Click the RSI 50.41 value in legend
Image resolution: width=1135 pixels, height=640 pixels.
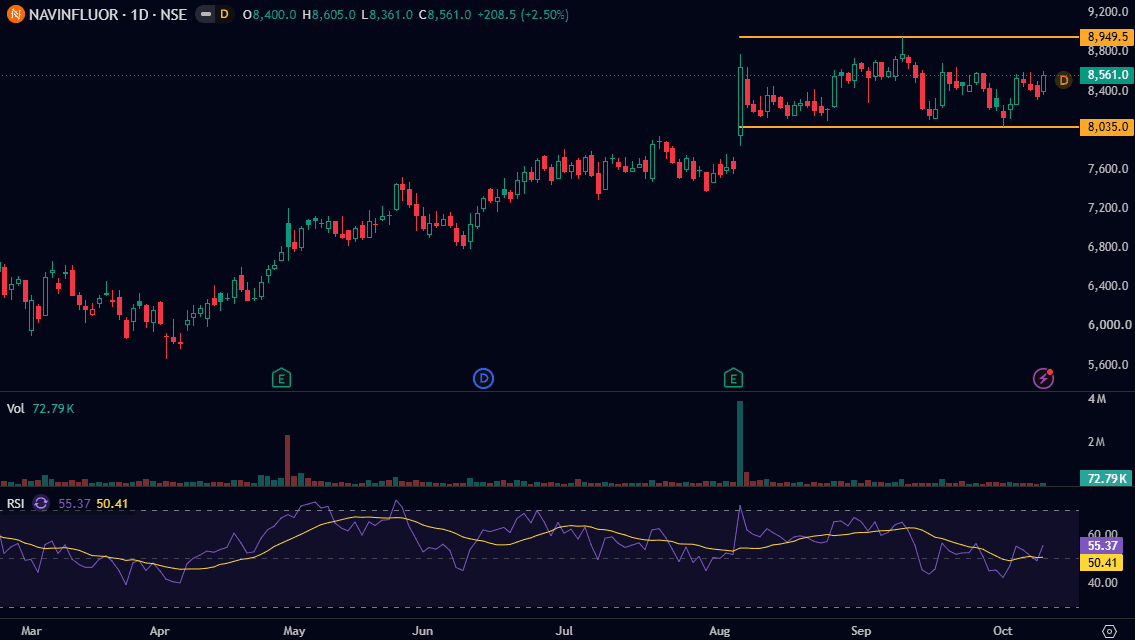tap(112, 503)
